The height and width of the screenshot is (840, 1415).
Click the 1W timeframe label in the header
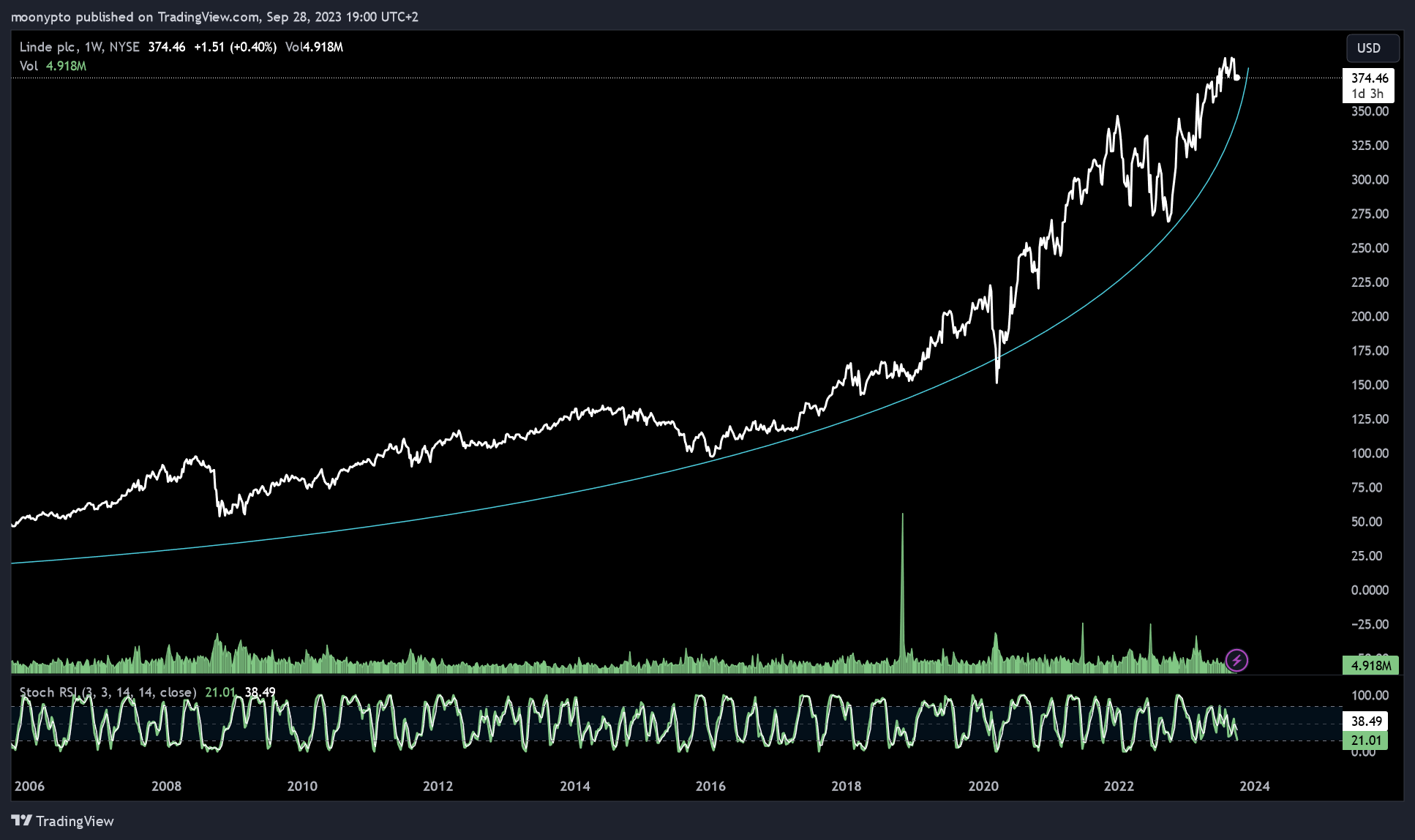click(x=93, y=47)
